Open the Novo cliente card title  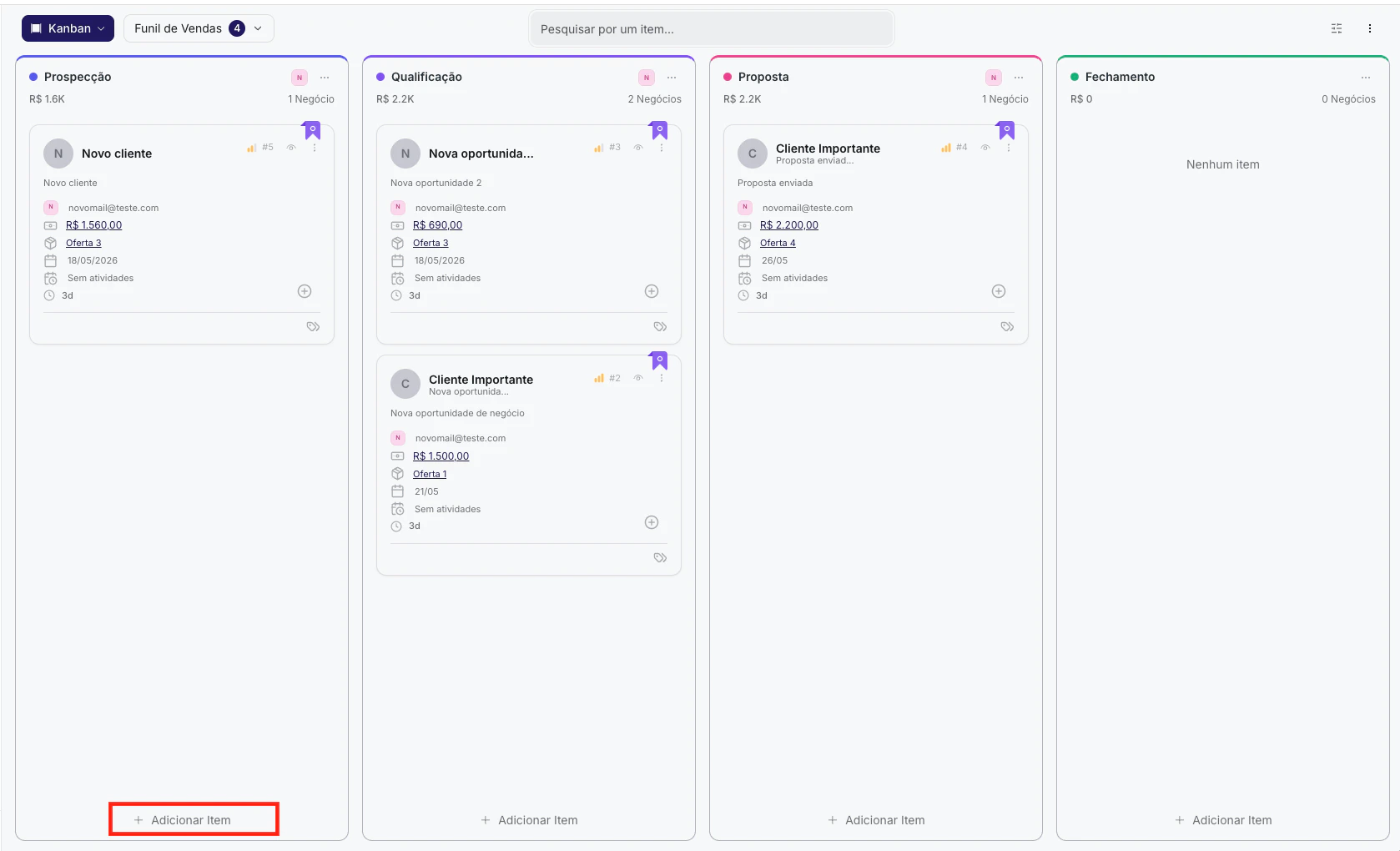pyautogui.click(x=117, y=154)
